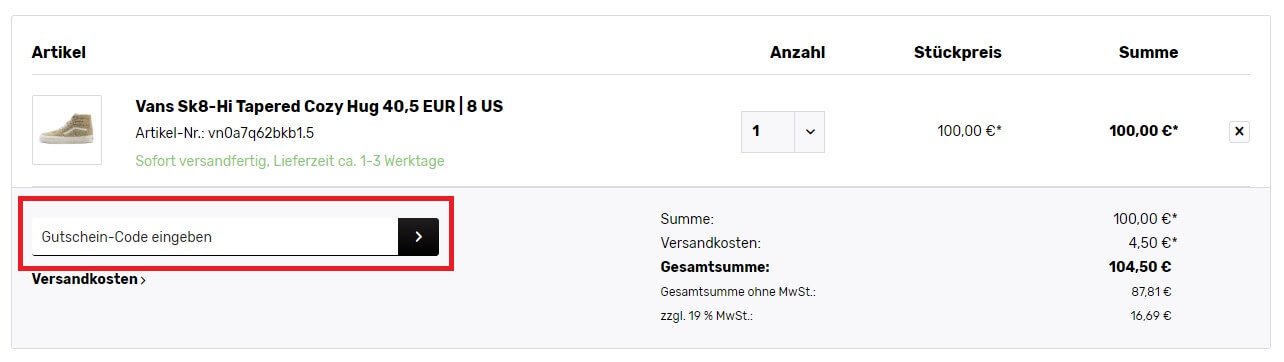Click the green delivery time notice
The height and width of the screenshot is (362, 1284).
click(x=290, y=161)
